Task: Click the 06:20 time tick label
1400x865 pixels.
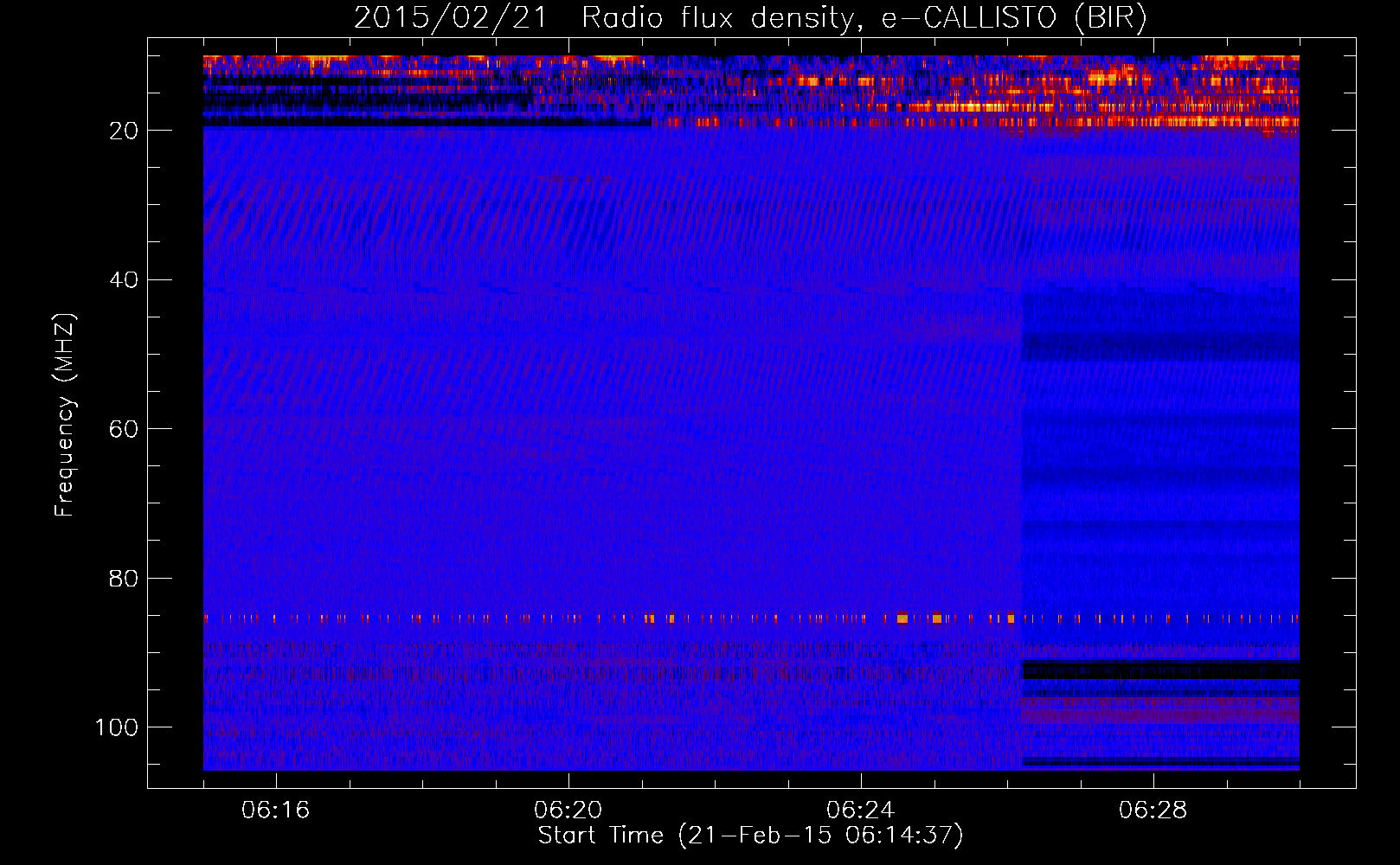Action: 568,811
